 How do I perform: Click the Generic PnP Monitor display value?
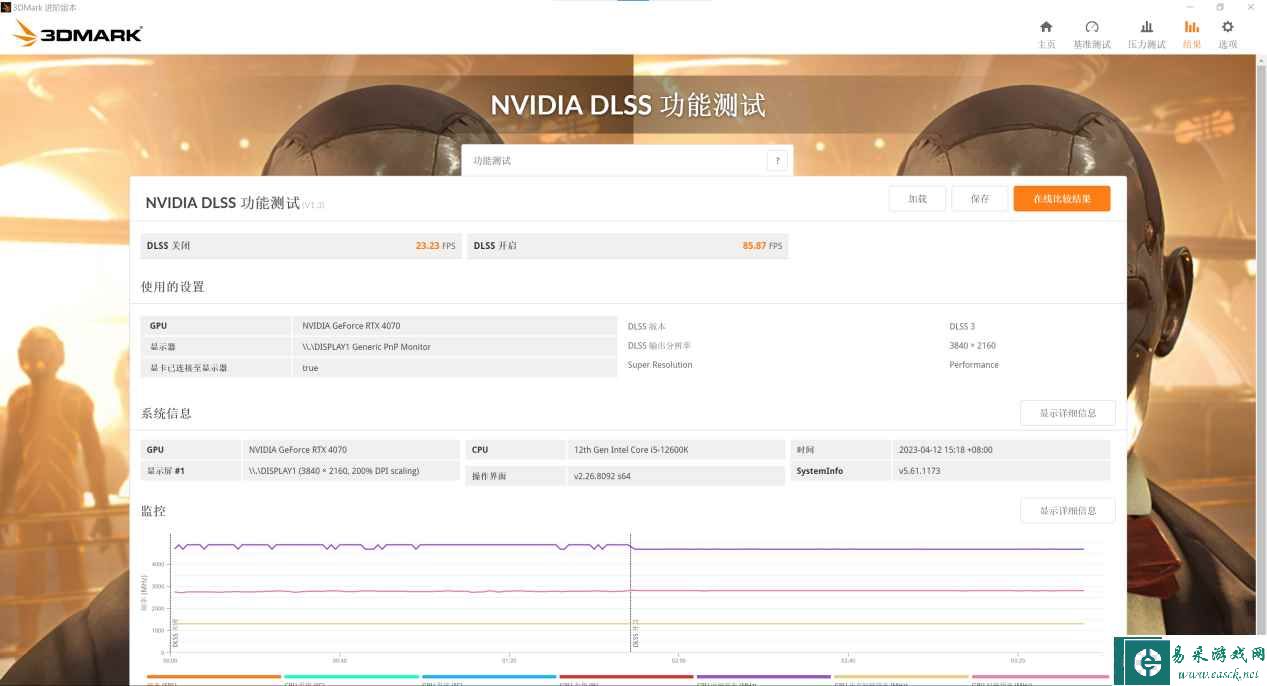tap(366, 347)
